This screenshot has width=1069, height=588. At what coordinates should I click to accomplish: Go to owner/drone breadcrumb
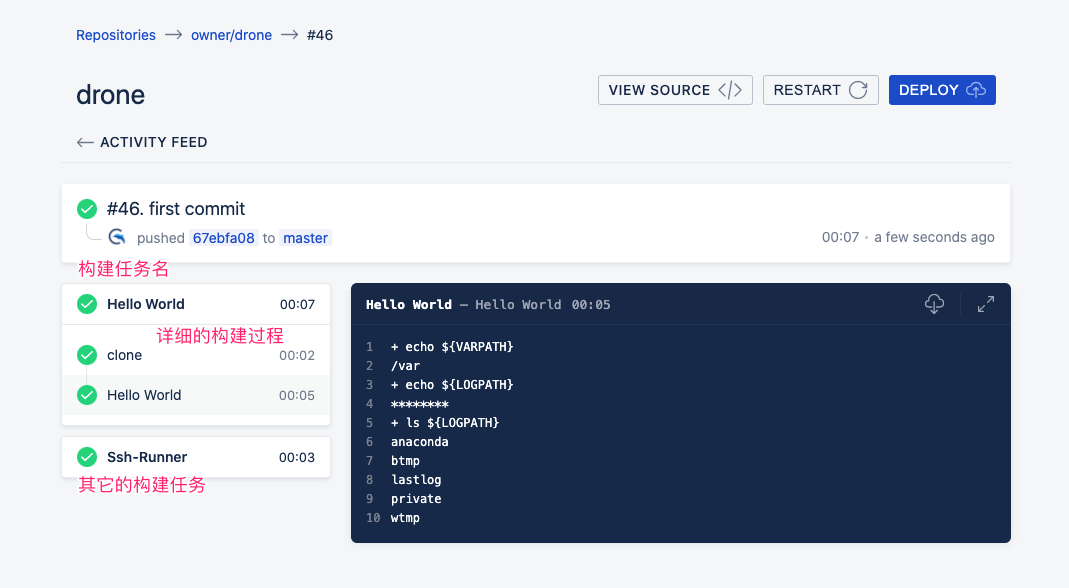231,35
